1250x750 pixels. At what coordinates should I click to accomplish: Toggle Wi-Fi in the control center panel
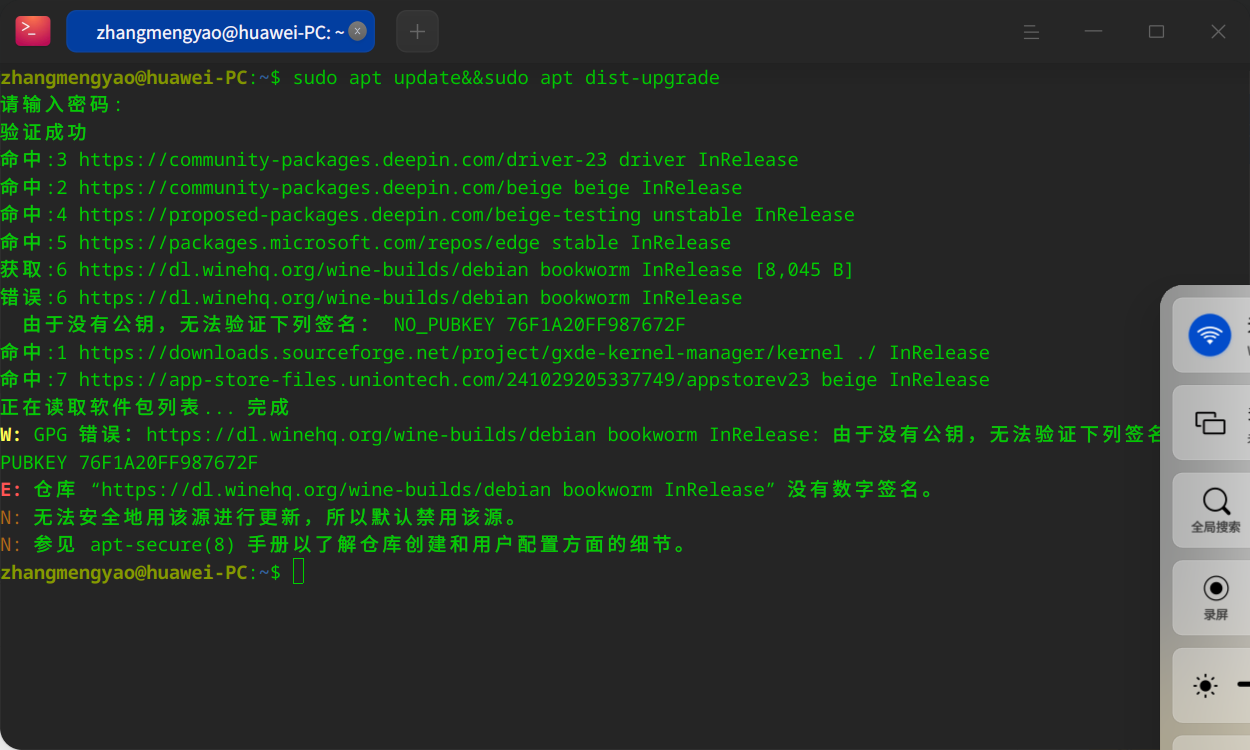tap(1209, 334)
